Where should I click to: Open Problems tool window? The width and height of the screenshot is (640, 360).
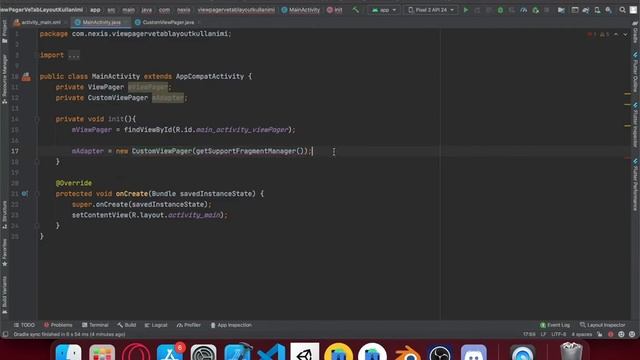(x=58, y=325)
